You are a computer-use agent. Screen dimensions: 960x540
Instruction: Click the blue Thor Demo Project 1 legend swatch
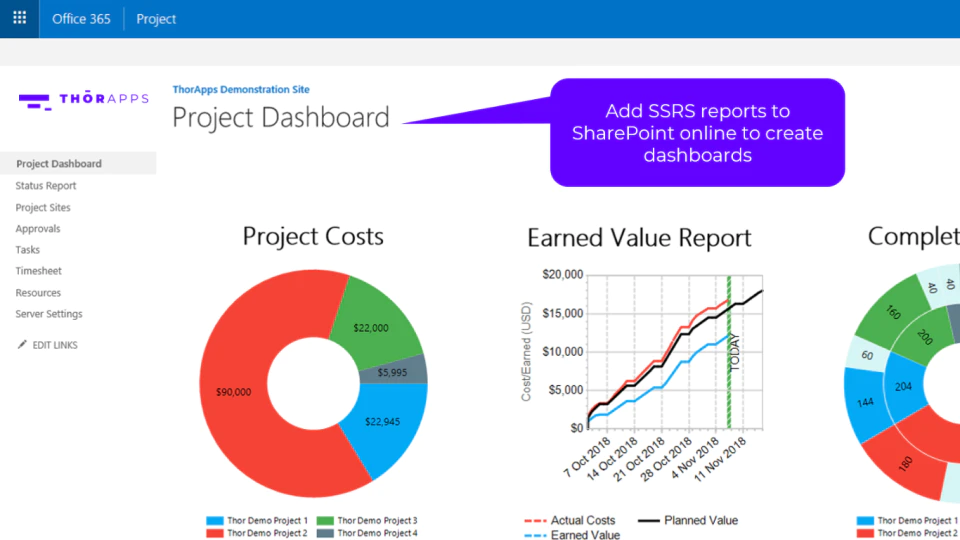[215, 520]
